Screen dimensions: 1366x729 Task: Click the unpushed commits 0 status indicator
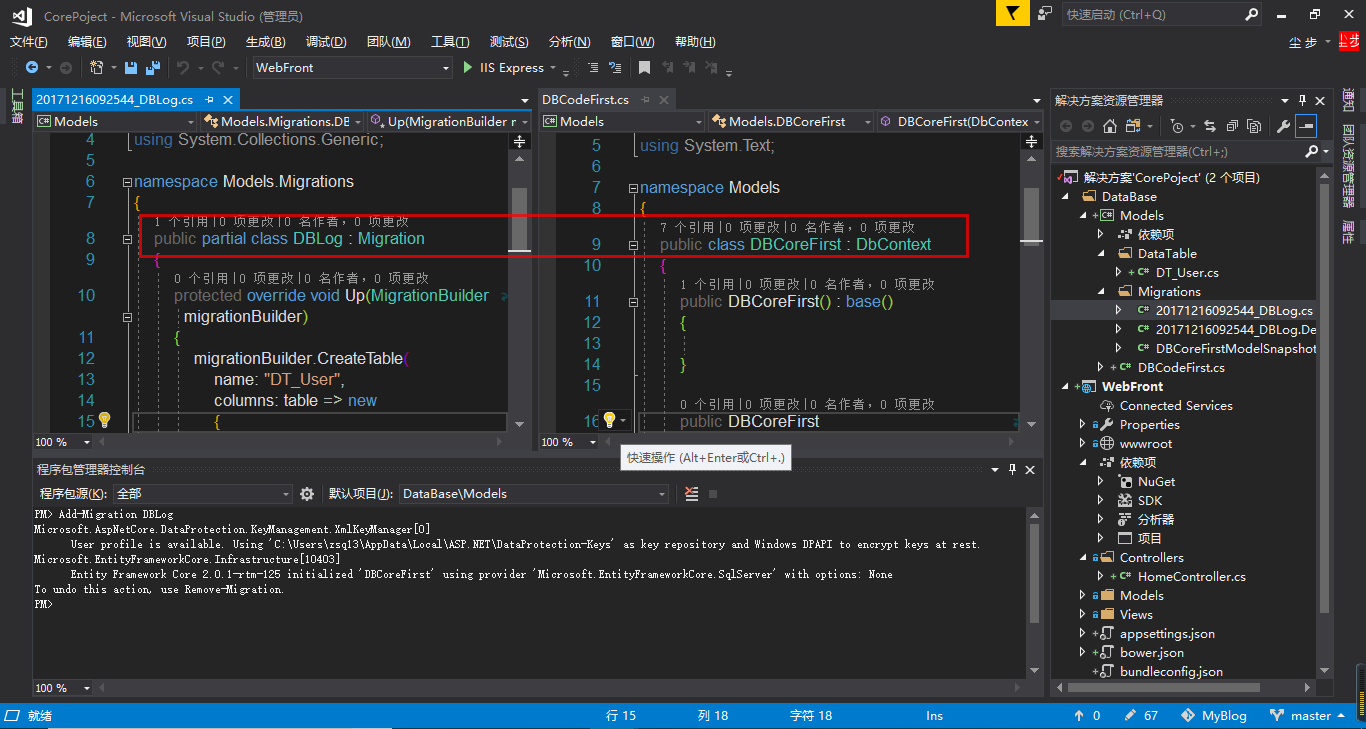click(1087, 716)
